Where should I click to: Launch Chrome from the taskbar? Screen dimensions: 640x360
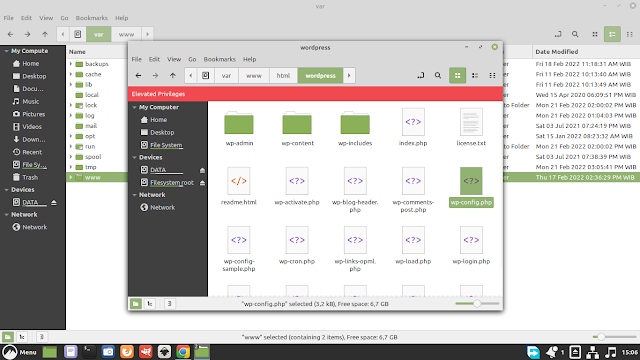(183, 352)
